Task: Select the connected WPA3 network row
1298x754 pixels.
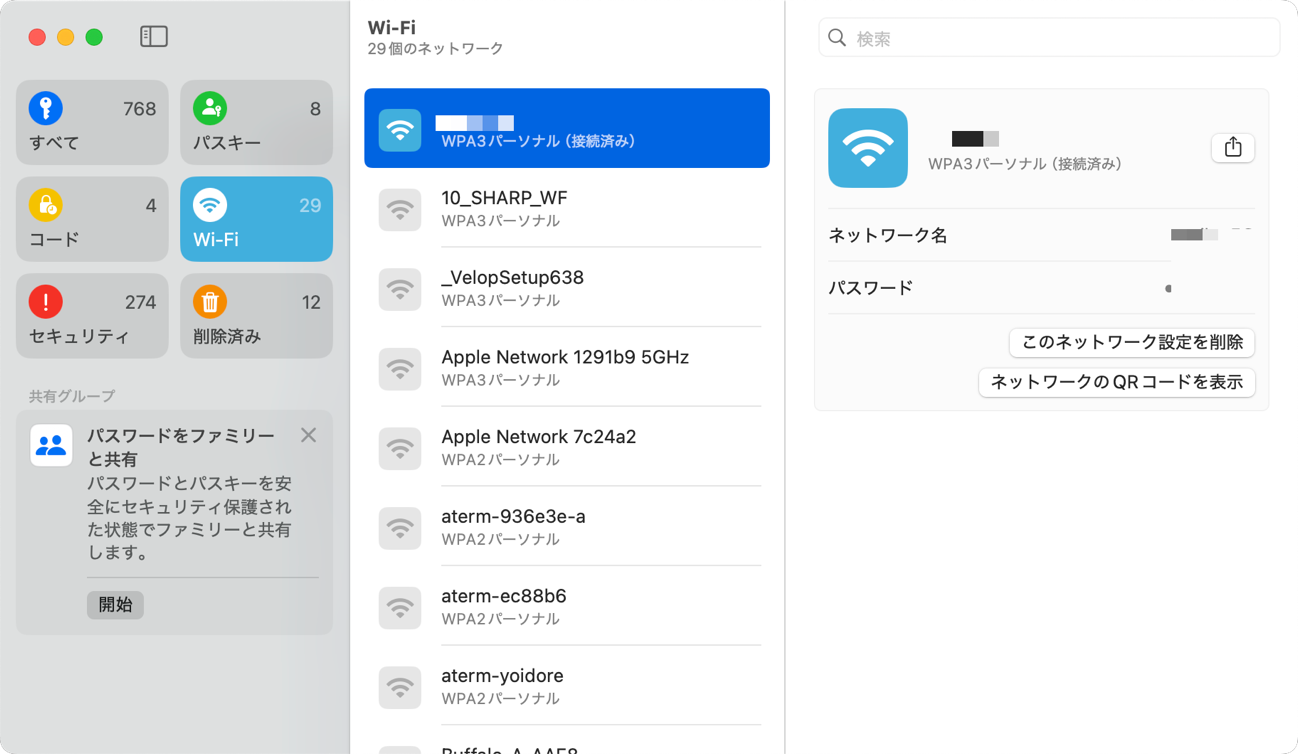Action: (567, 128)
